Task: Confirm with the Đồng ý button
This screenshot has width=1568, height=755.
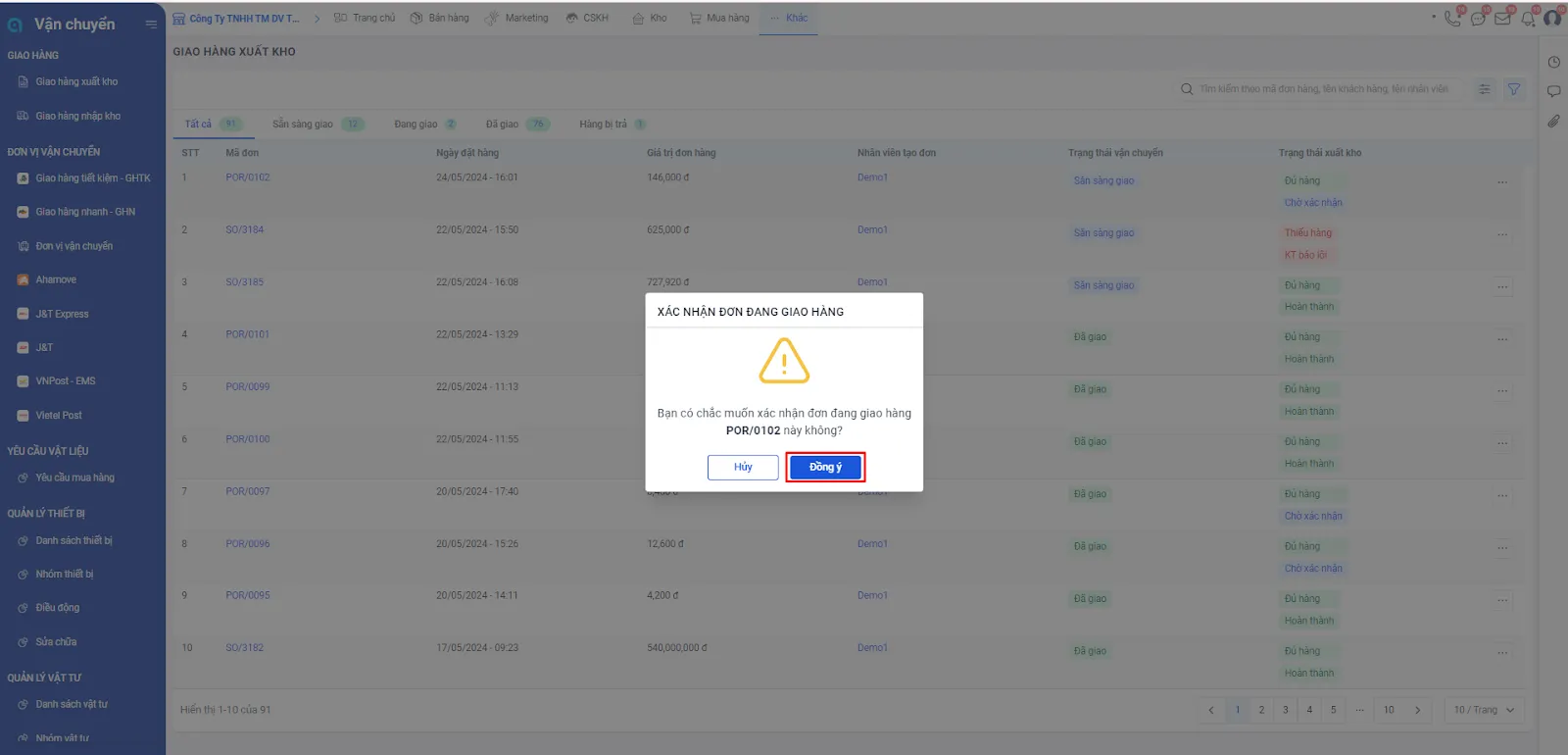Action: [825, 467]
